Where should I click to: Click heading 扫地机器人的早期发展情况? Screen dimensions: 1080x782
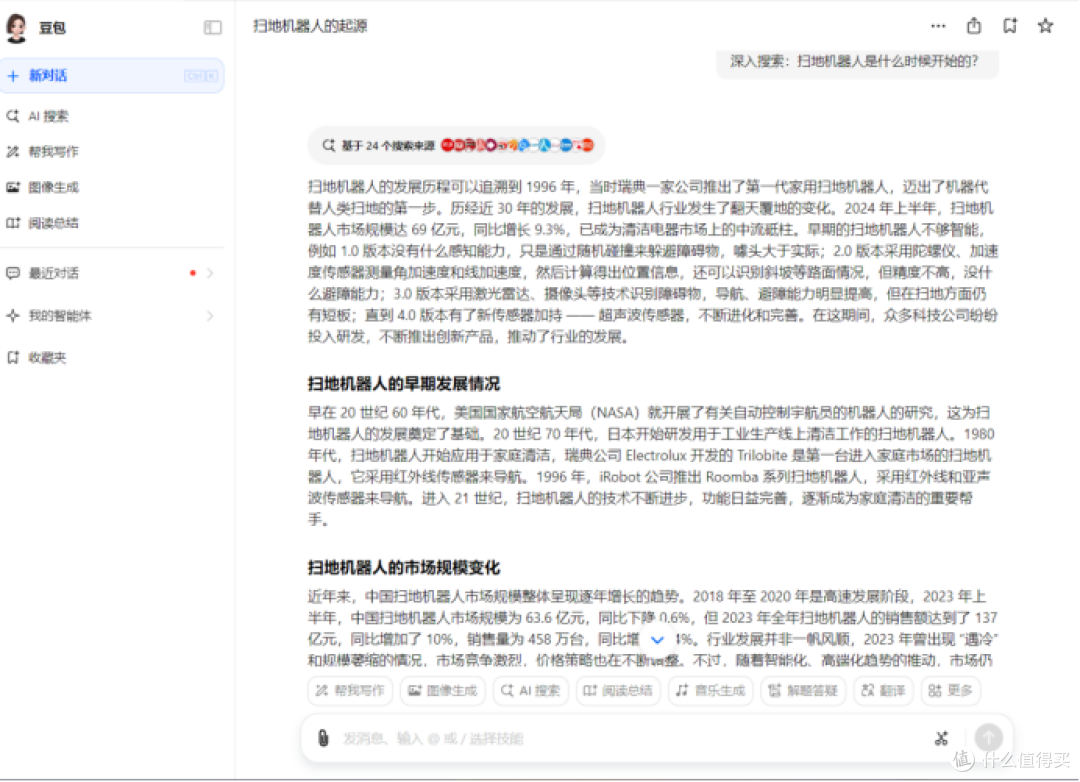coord(404,384)
